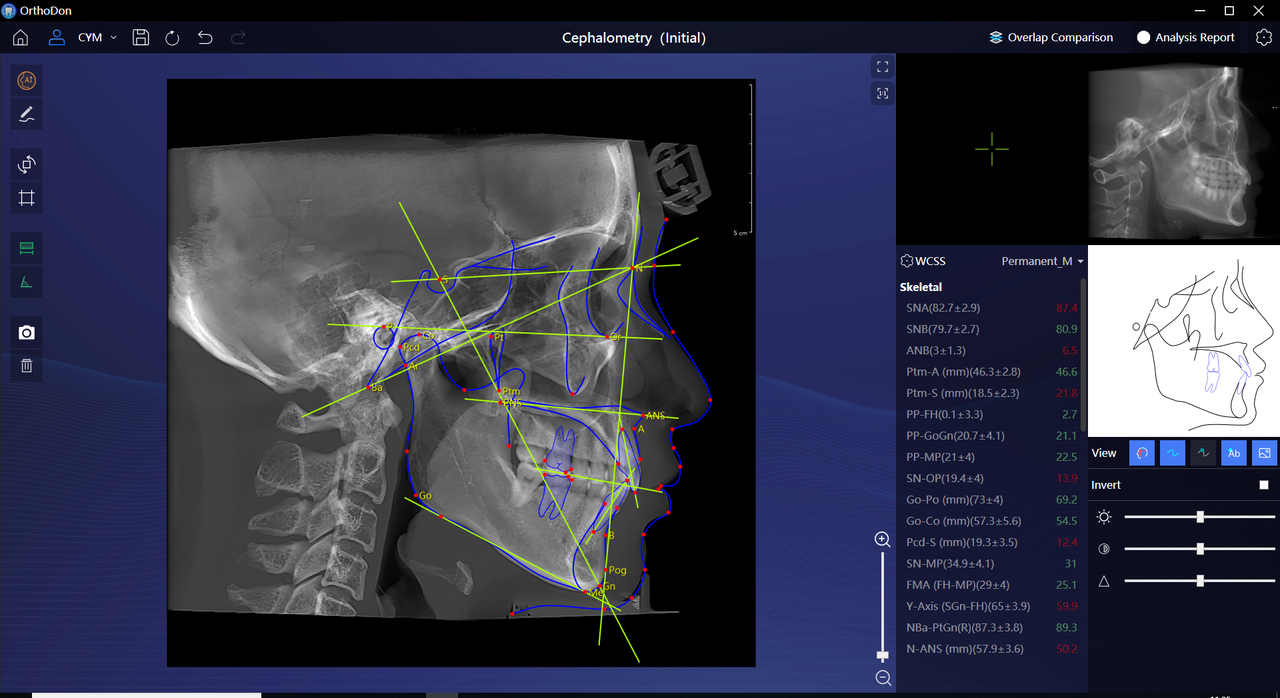The image size is (1280, 698).
Task: Toggle tracing curves view button
Action: coord(1173,453)
